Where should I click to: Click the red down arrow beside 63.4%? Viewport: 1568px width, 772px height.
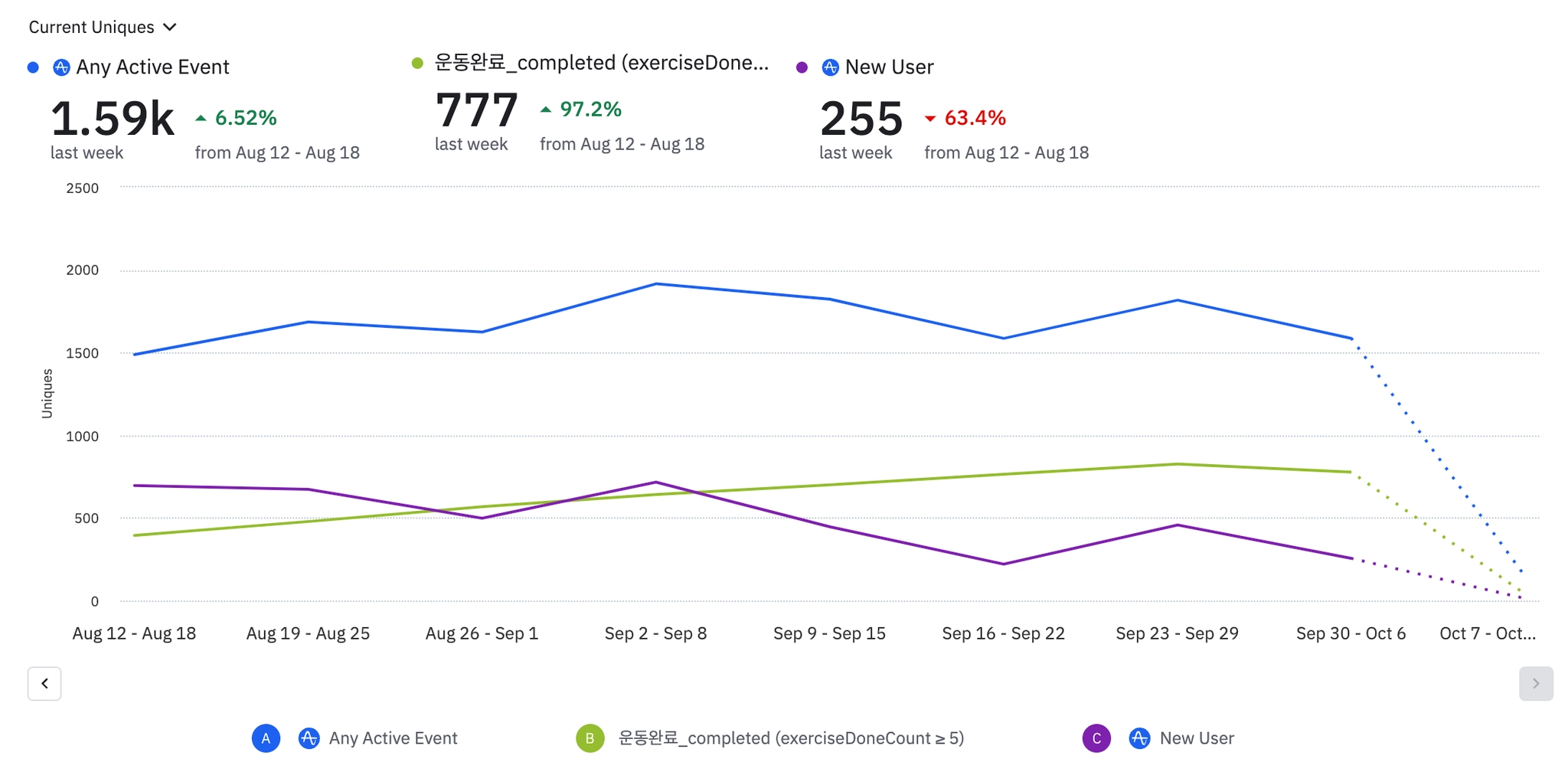(930, 118)
